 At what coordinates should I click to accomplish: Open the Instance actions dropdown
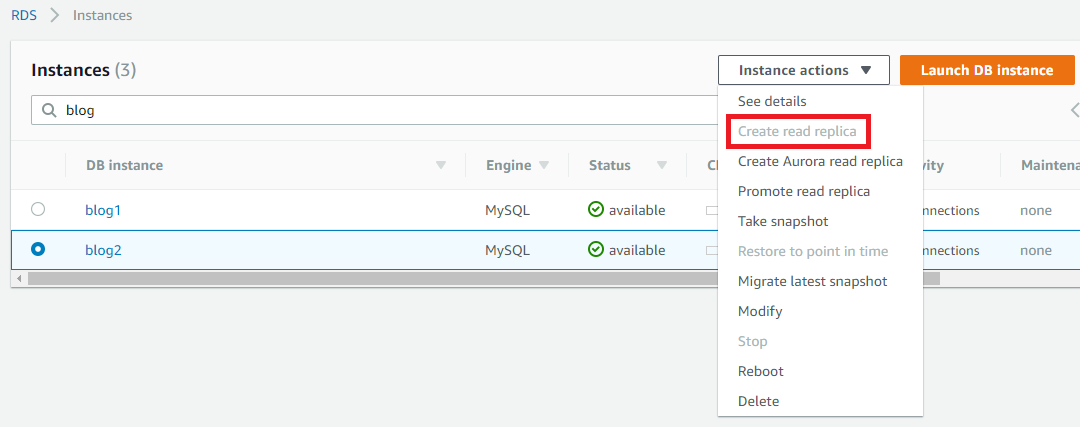804,70
